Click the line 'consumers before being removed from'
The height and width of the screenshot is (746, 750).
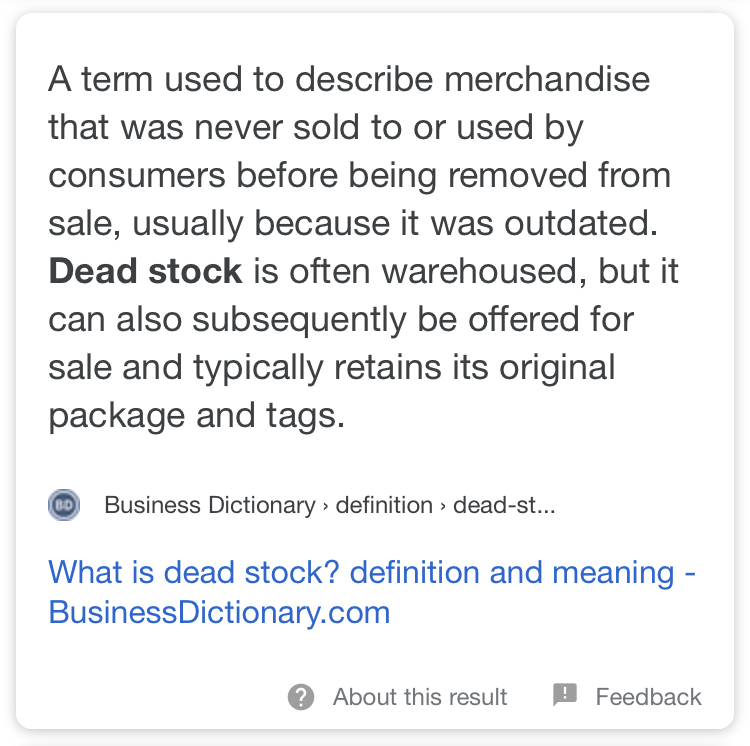(x=359, y=176)
